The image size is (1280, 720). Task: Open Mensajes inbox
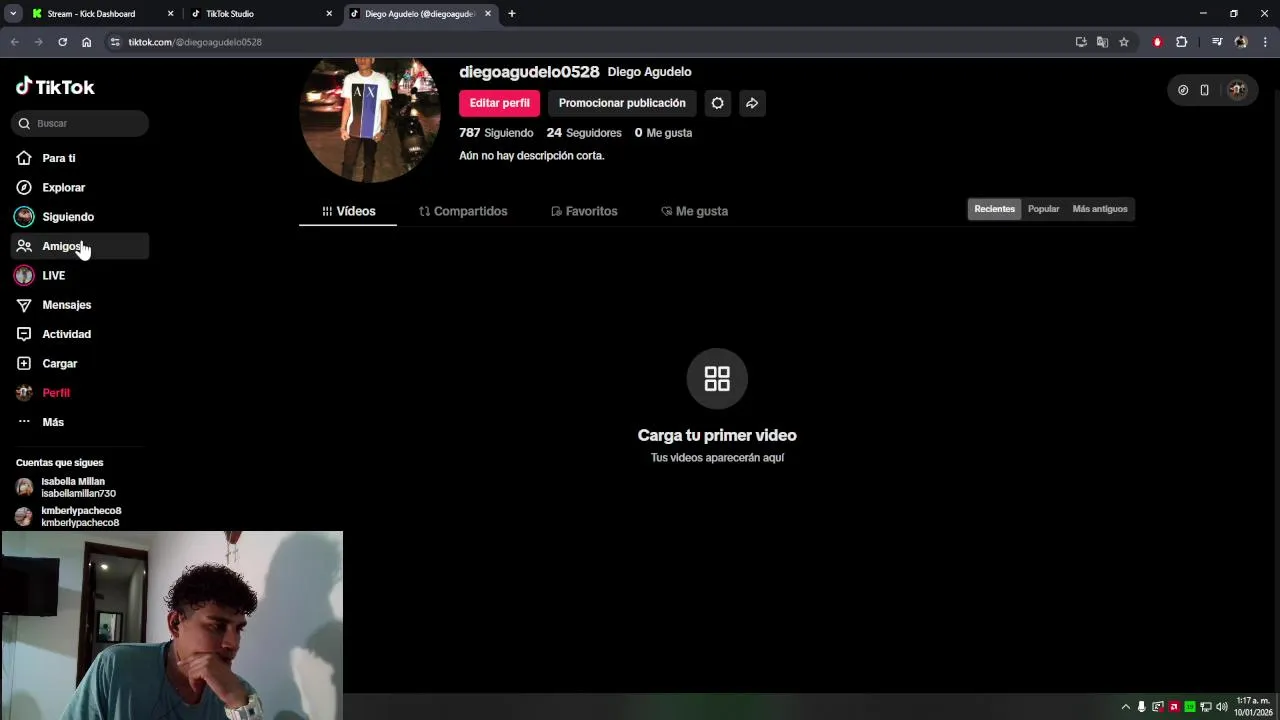pyautogui.click(x=80, y=305)
